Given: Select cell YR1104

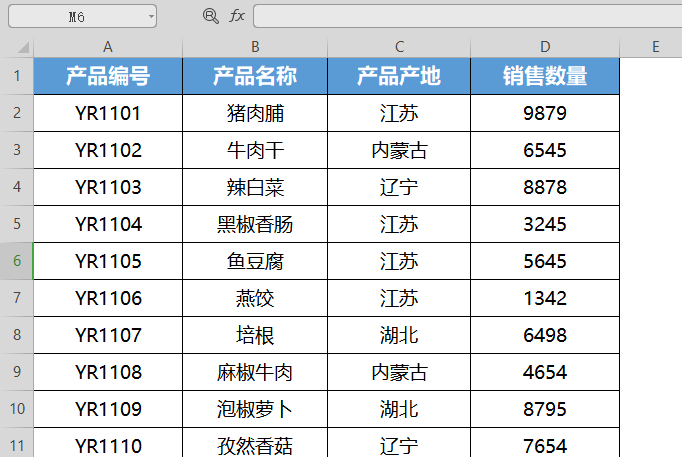Looking at the screenshot, I should point(108,224).
